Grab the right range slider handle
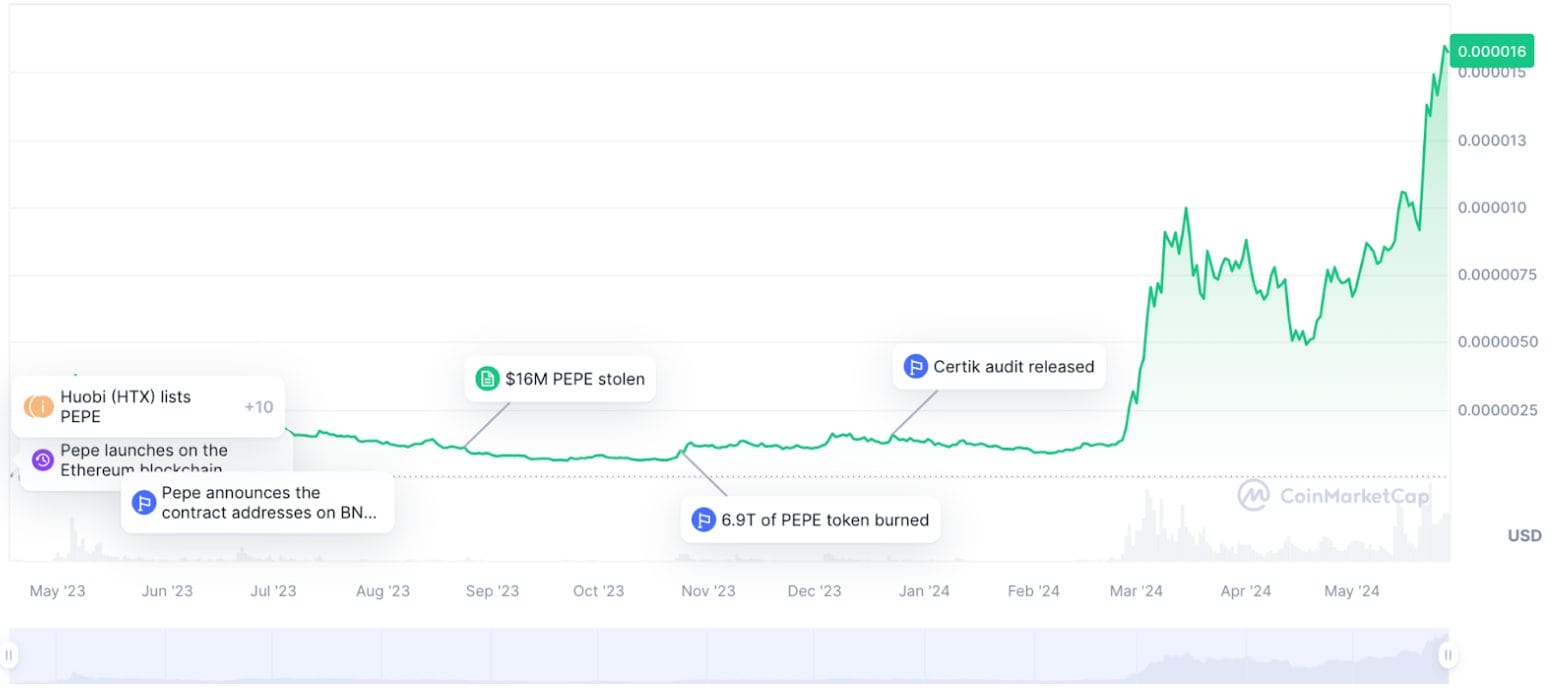1556x688 pixels. [1448, 656]
